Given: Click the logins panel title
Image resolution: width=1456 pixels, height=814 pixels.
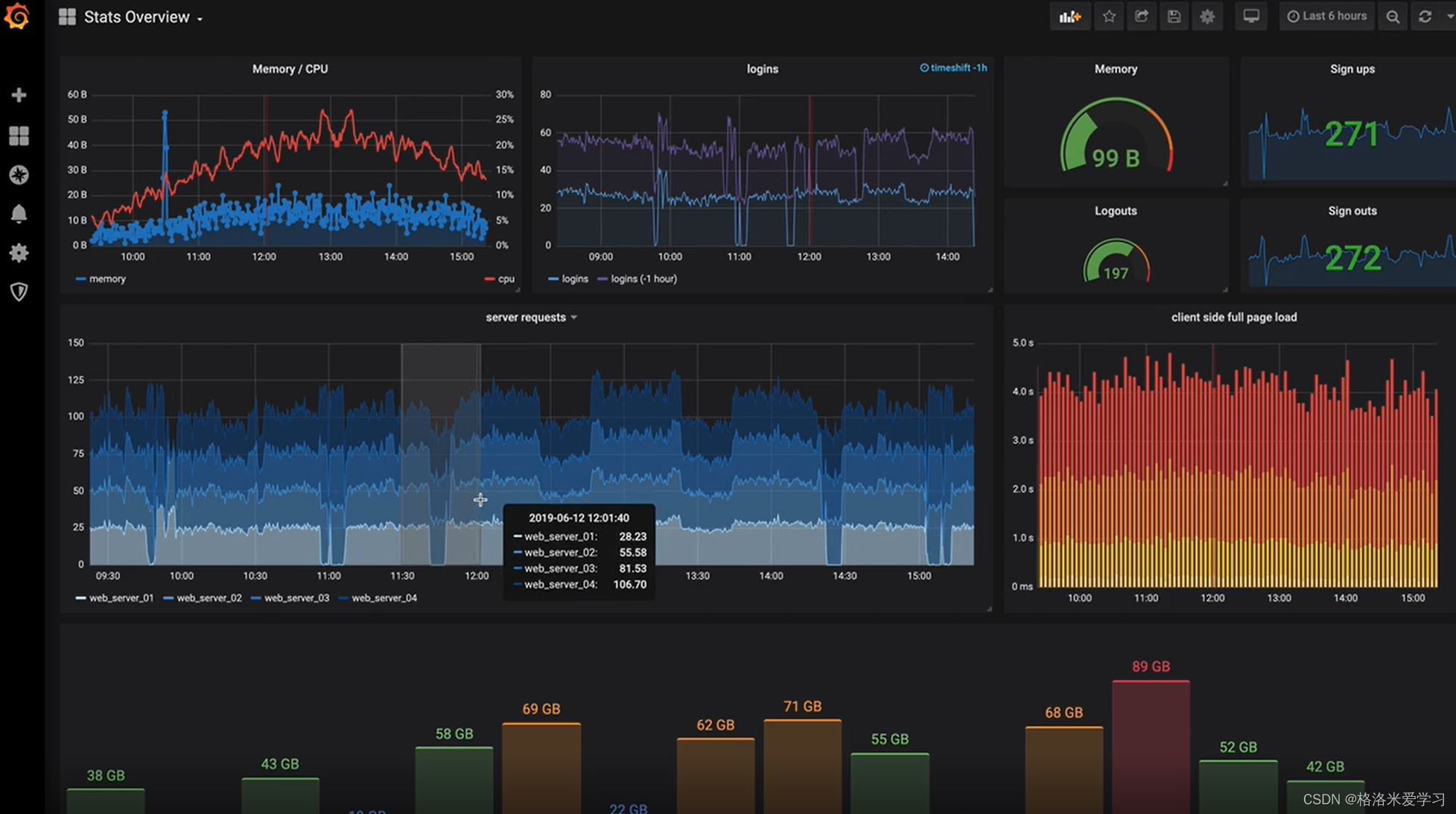Looking at the screenshot, I should (763, 69).
